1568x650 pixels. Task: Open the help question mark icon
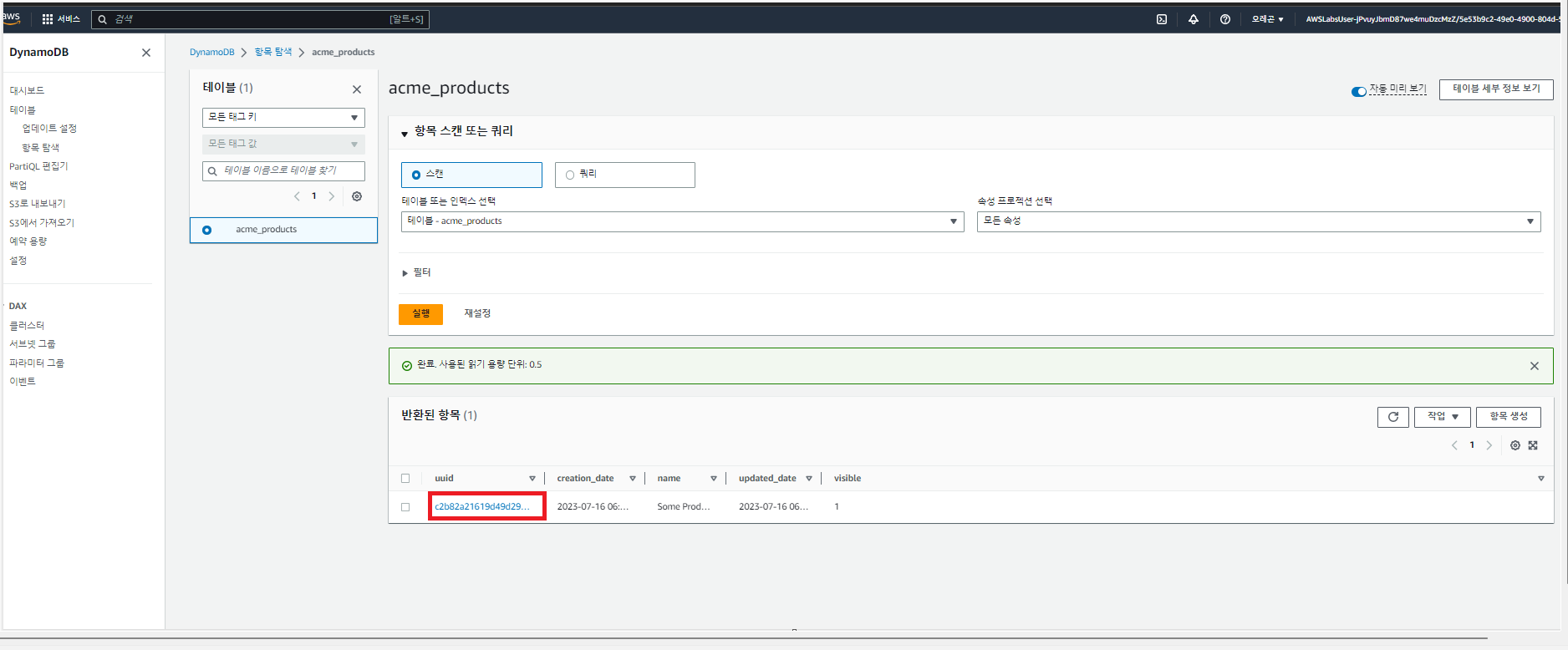click(1225, 19)
